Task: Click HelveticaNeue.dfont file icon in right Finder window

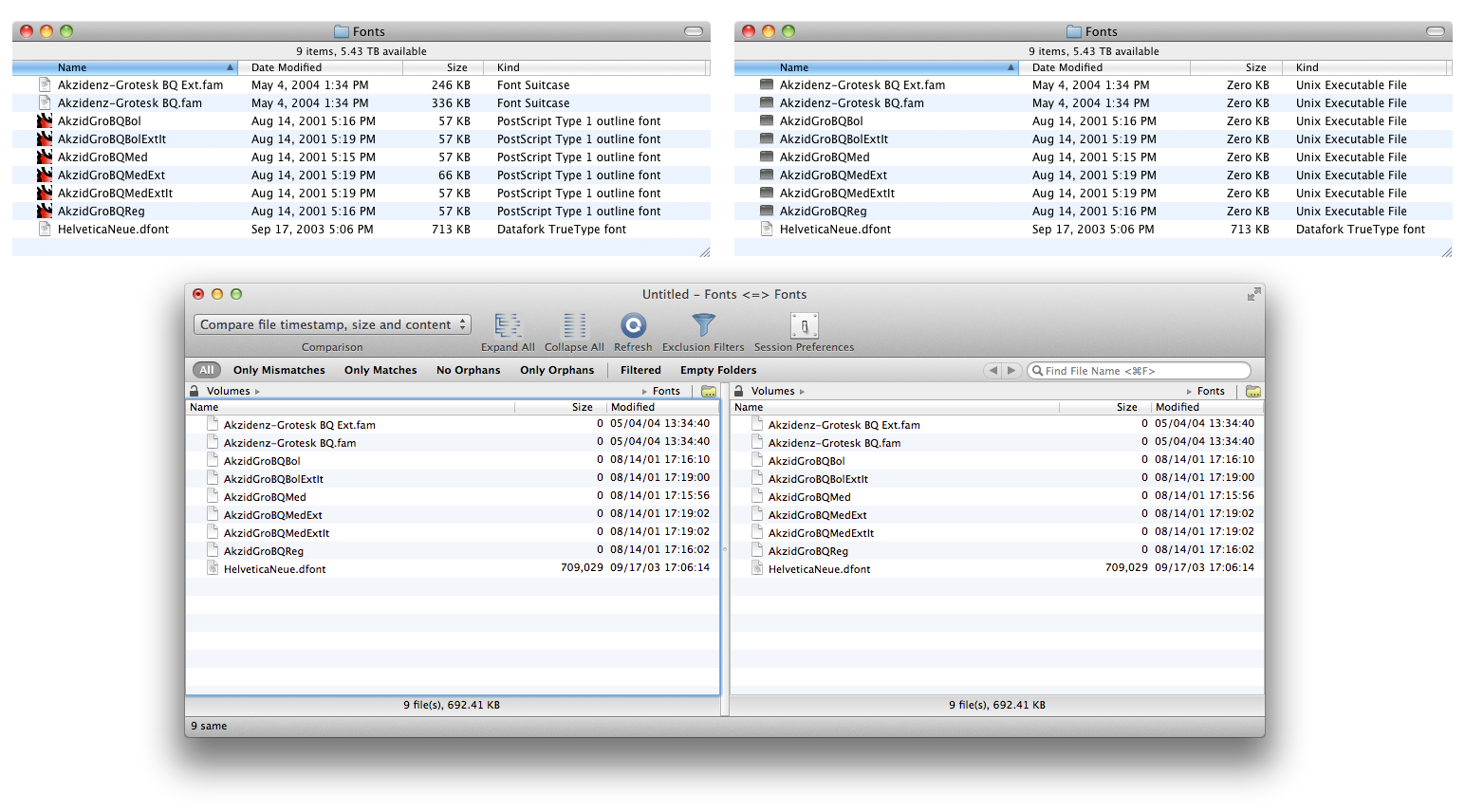Action: point(767,229)
